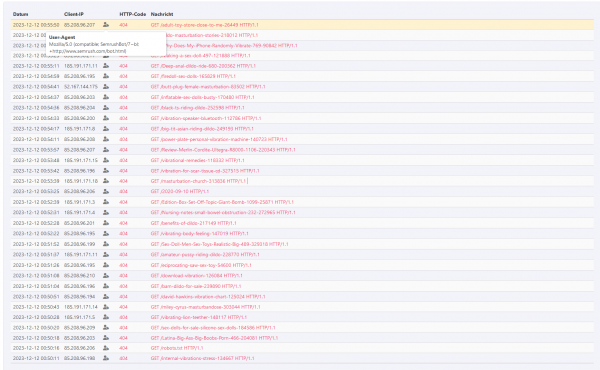The width and height of the screenshot is (600, 370).
Task: Click user-agent icon in the 00:52:28 row
Action: click(106, 223)
